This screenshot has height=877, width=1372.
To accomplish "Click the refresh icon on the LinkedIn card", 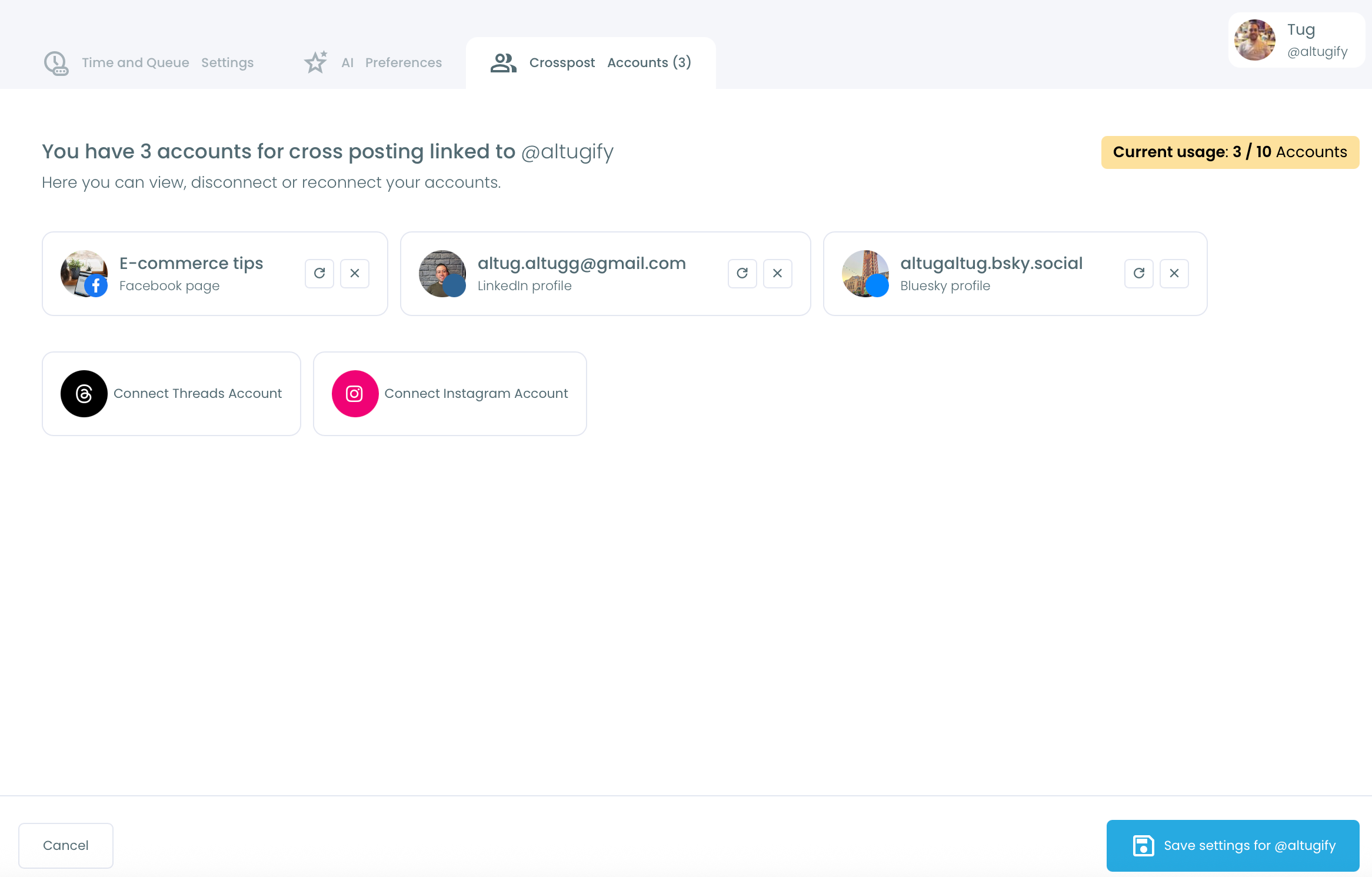I will (742, 273).
